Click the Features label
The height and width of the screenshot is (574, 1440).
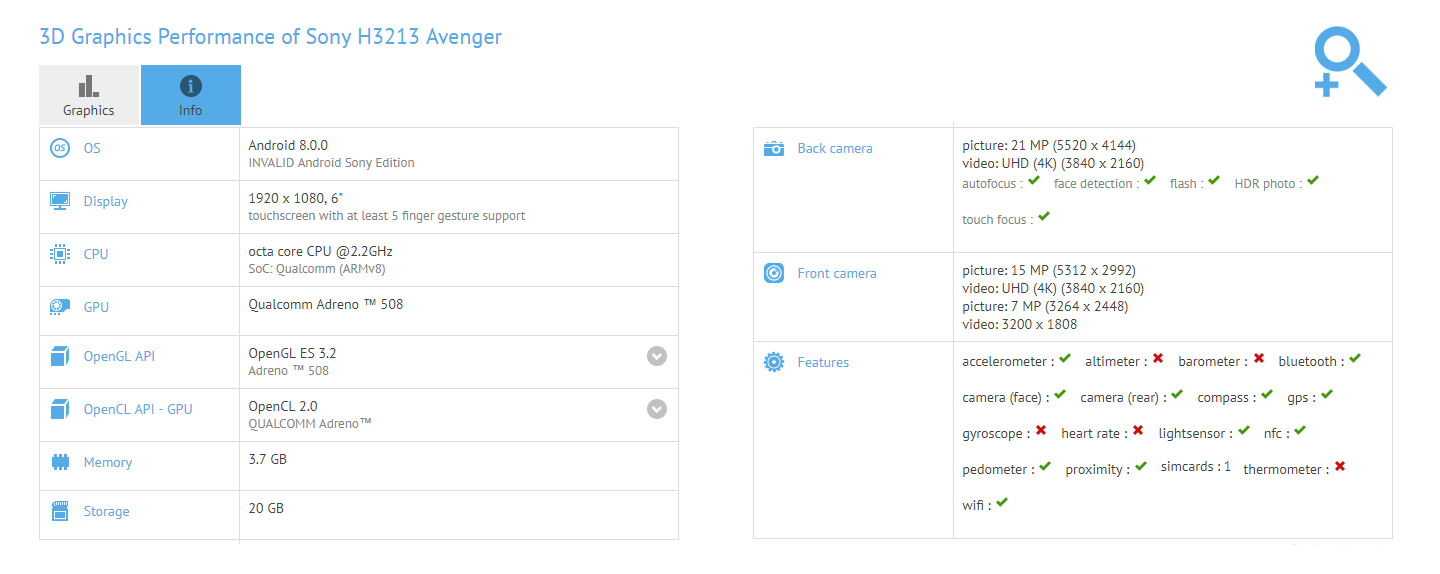[823, 362]
